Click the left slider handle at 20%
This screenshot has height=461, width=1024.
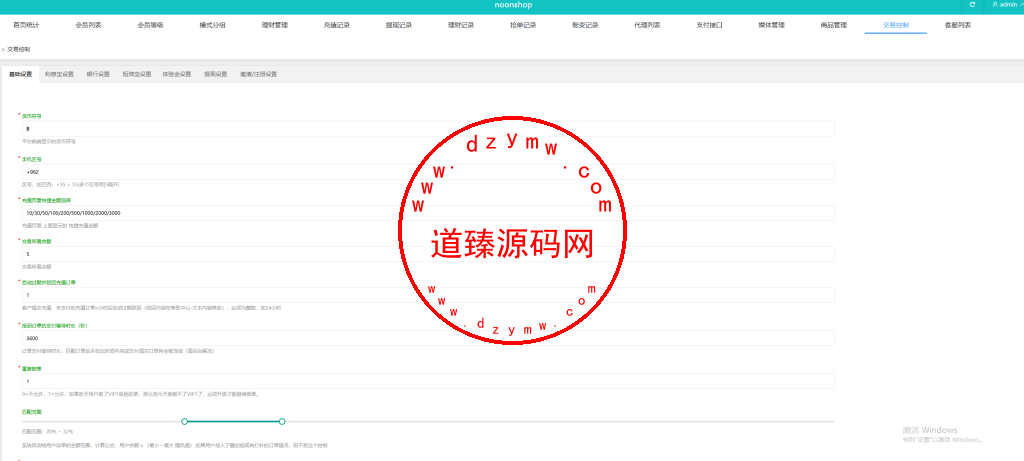point(184,421)
